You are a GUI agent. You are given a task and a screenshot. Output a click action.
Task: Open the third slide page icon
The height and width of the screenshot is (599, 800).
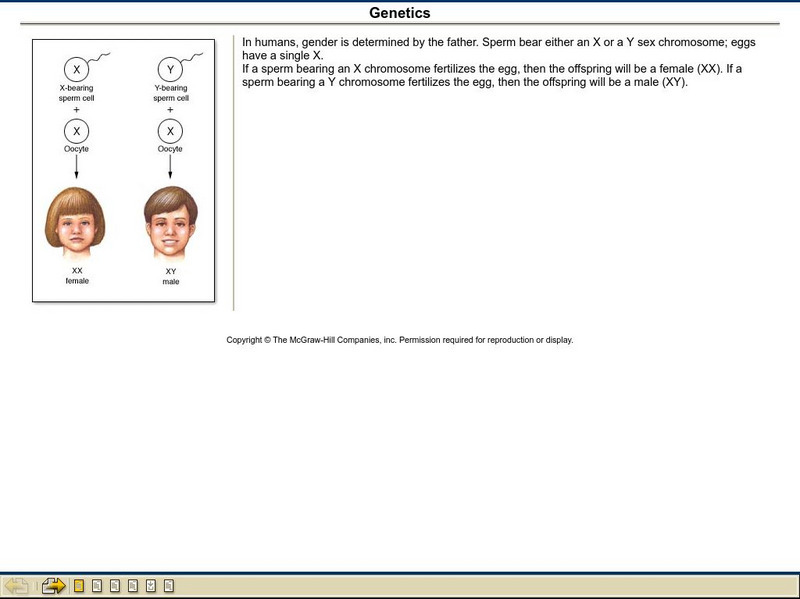pyautogui.click(x=115, y=585)
